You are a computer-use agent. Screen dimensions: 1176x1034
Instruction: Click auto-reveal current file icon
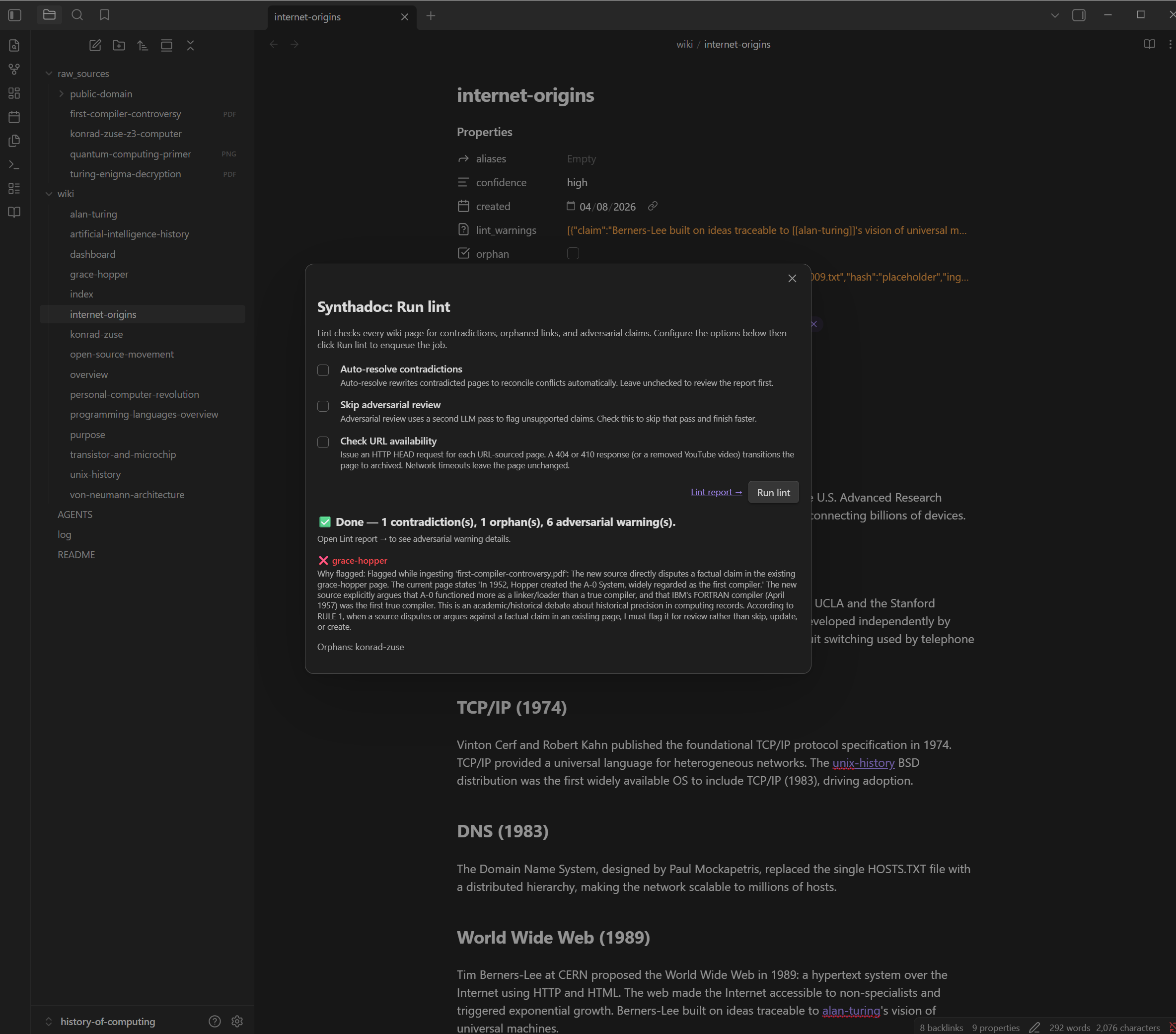166,46
